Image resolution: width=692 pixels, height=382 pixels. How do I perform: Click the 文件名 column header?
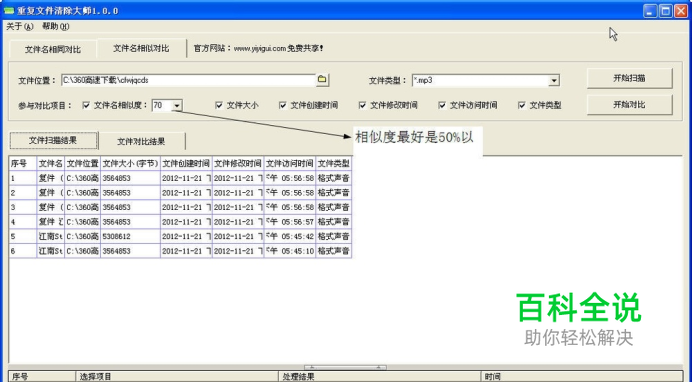(x=50, y=163)
